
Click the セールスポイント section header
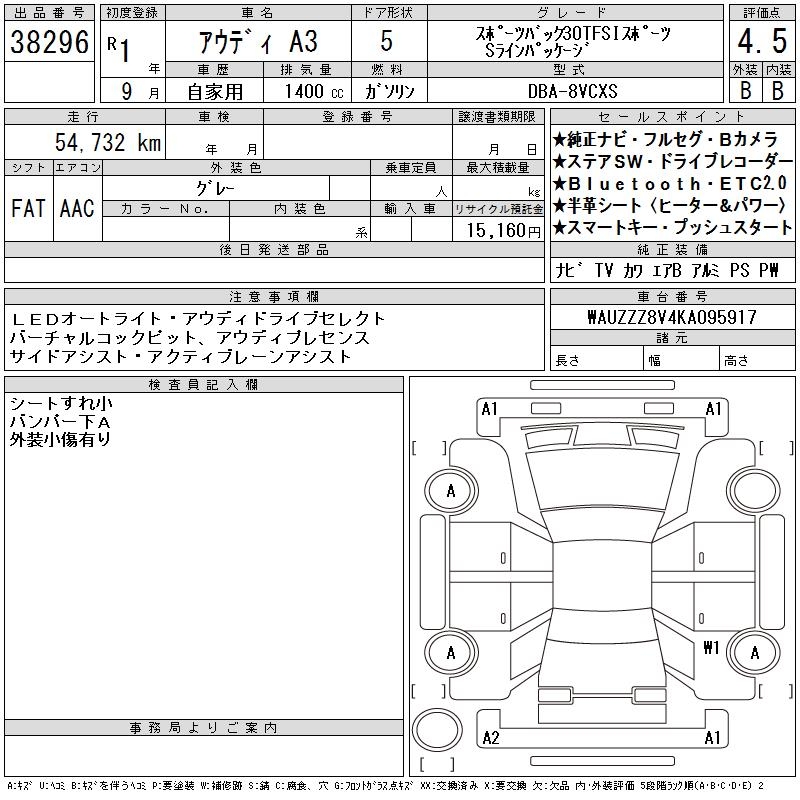672,116
